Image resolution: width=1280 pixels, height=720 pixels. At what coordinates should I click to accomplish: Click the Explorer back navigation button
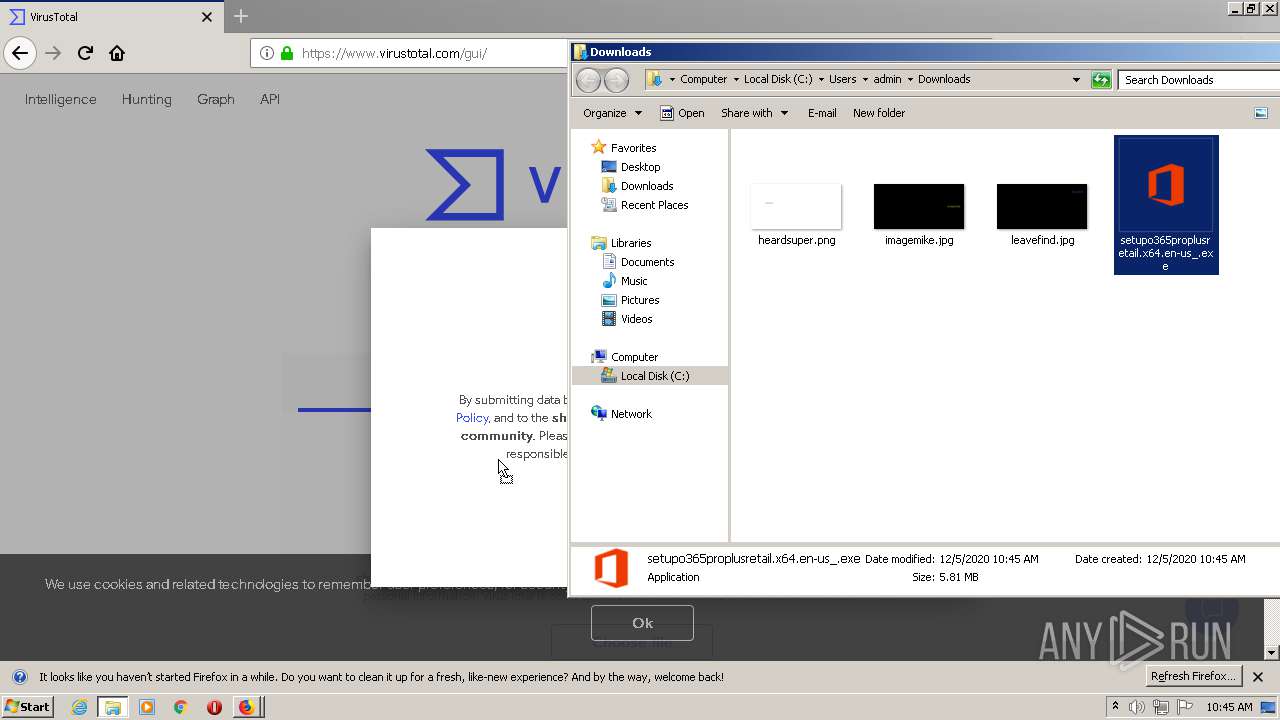click(x=589, y=80)
